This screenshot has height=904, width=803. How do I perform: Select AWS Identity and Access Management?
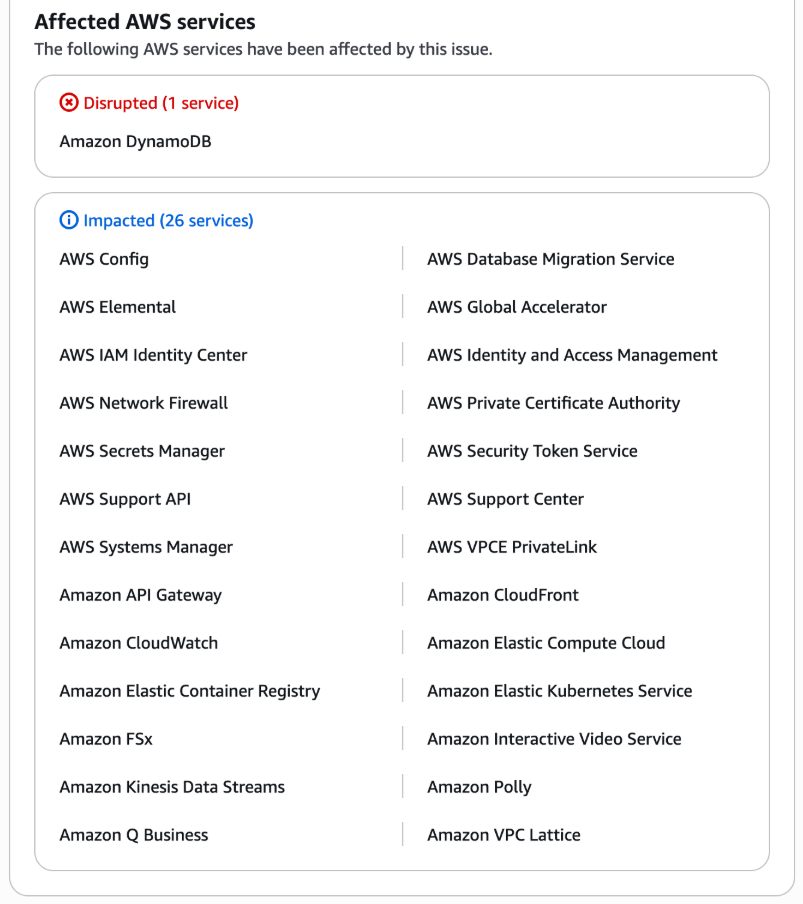572,355
